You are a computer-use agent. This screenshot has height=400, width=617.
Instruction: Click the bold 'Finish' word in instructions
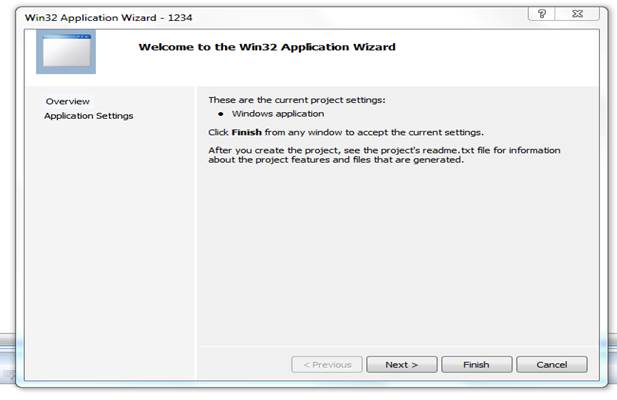coord(247,133)
